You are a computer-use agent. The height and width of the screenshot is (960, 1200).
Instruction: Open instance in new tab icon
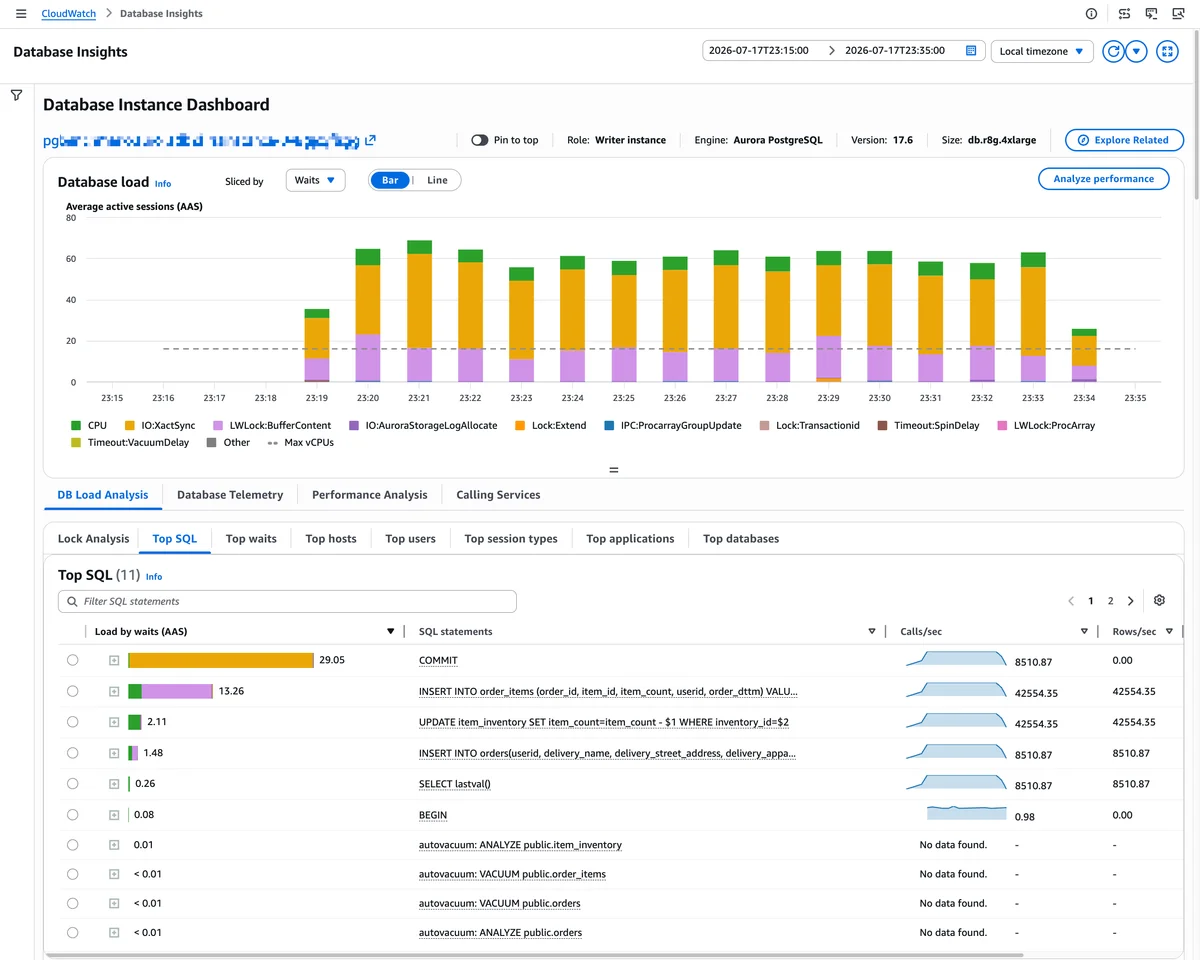371,140
